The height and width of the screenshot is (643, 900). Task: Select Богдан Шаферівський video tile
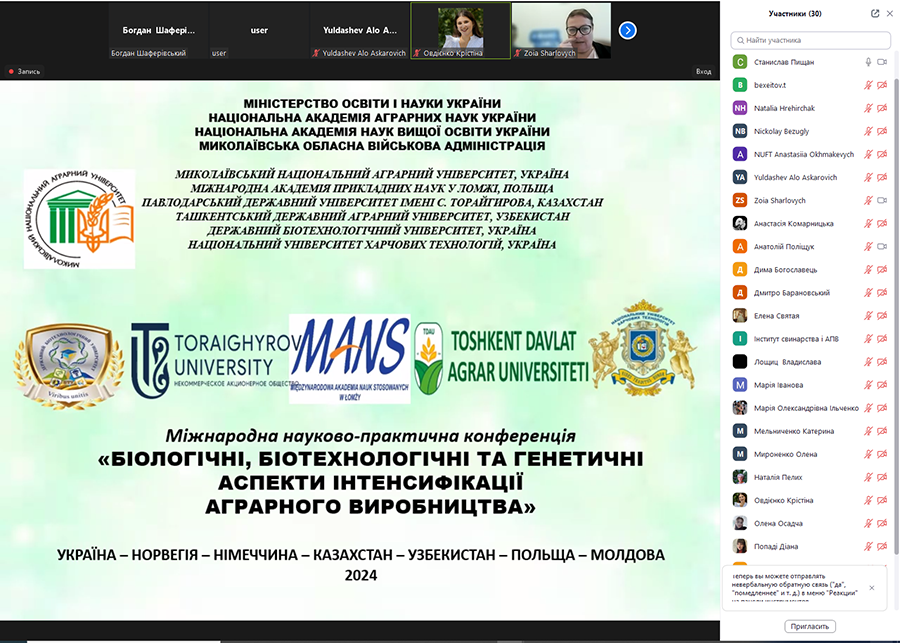click(x=158, y=30)
